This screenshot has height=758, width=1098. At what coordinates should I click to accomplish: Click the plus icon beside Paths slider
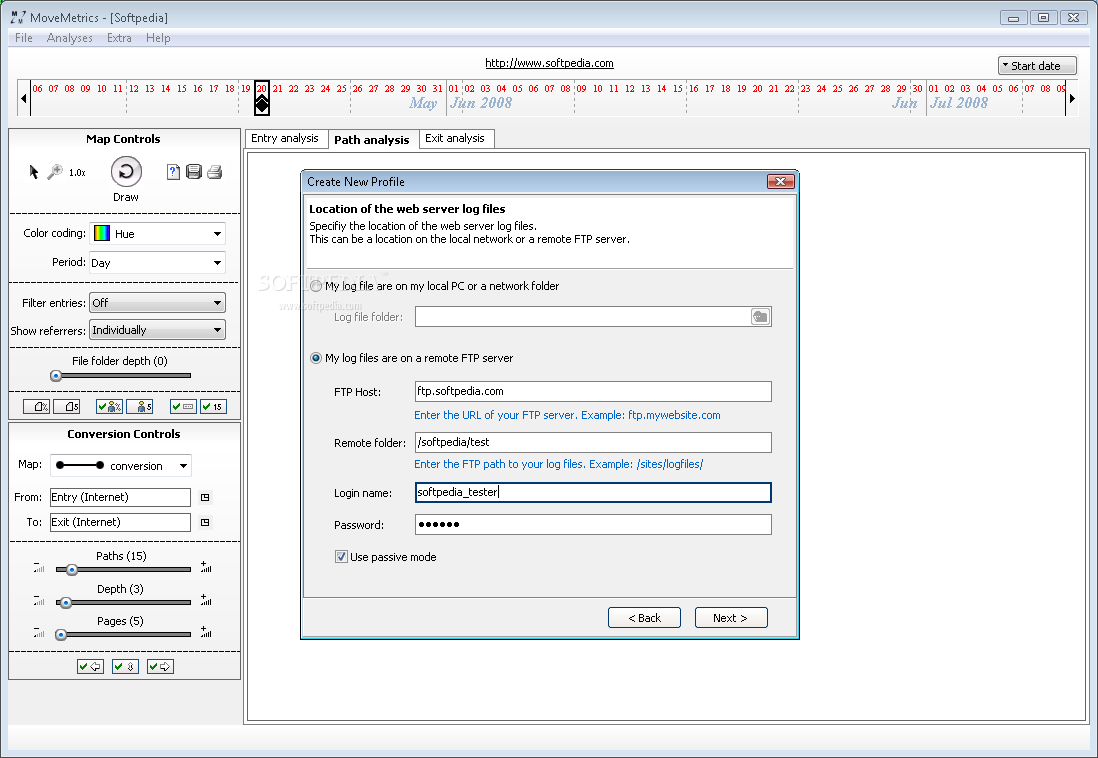click(206, 567)
